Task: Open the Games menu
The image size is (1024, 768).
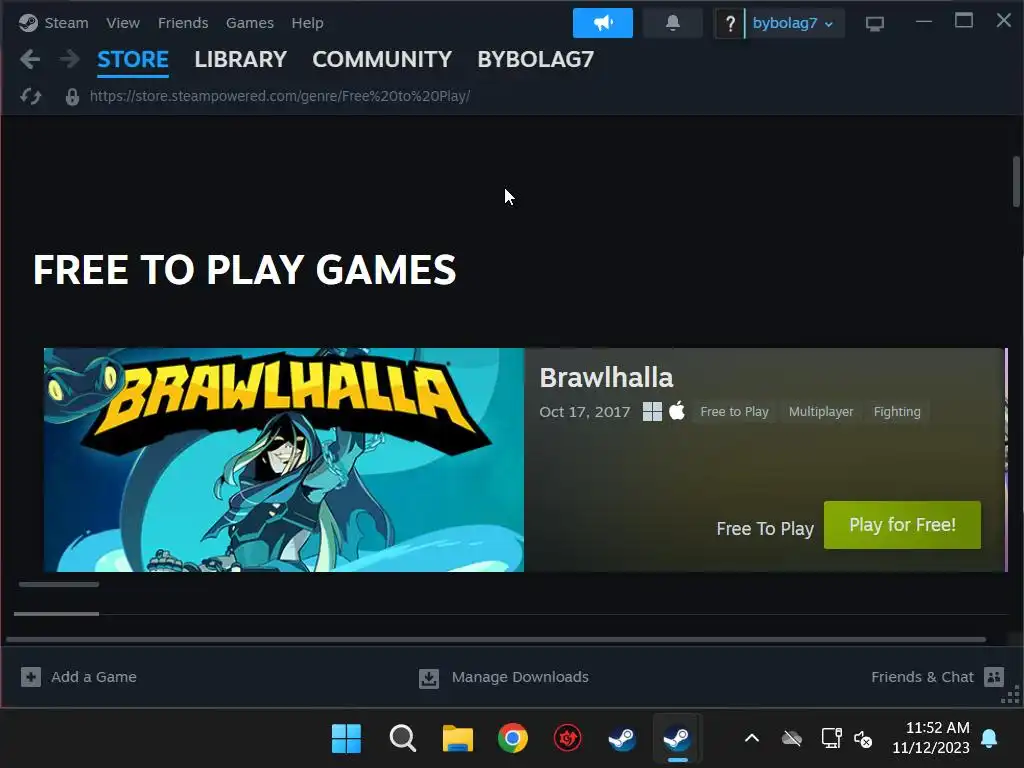Action: 249,23
